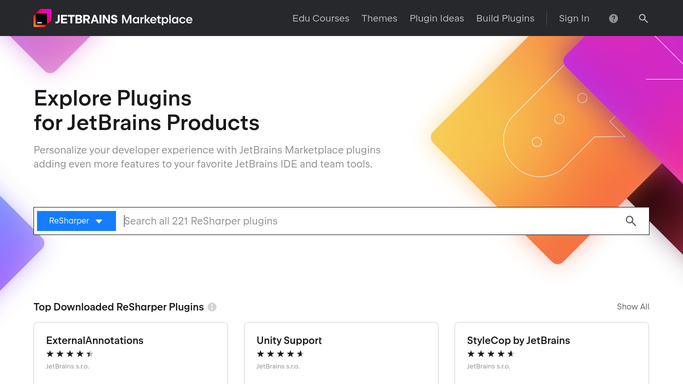Open Plugin Ideas page
683x384 pixels.
point(436,19)
